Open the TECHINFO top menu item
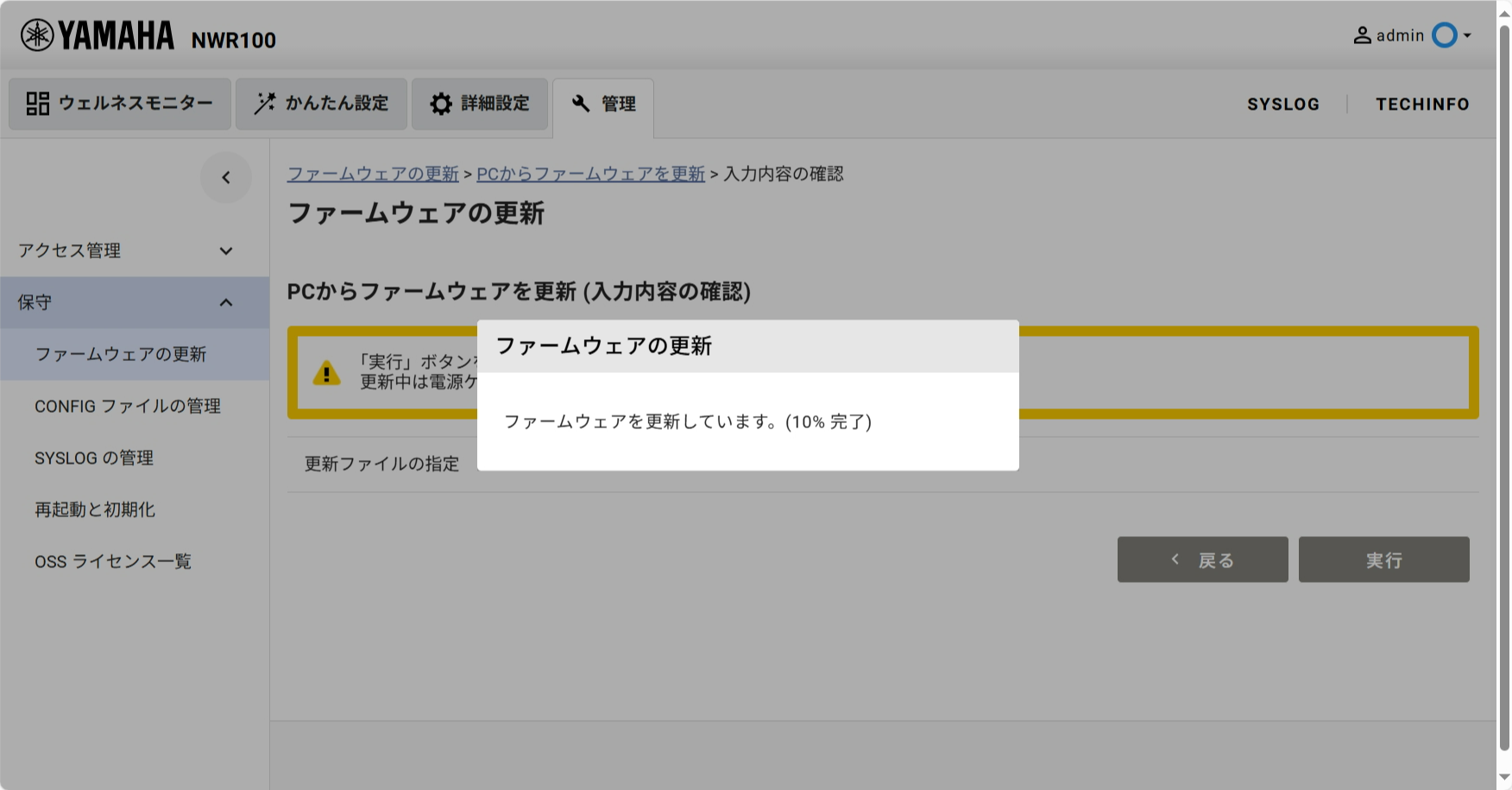 click(1421, 104)
